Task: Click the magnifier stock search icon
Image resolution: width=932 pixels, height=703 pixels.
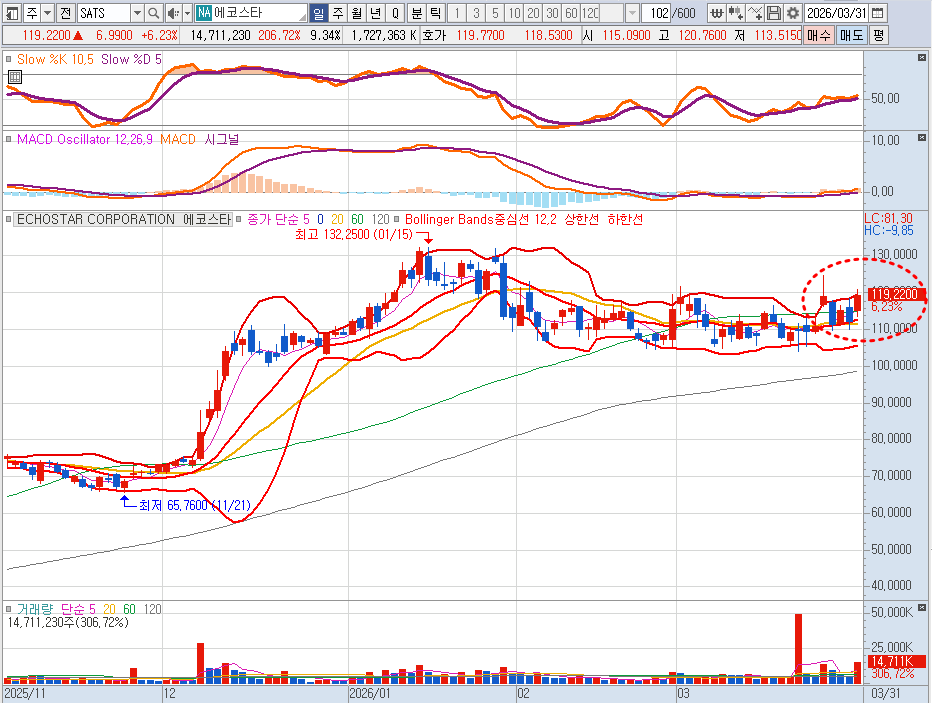Action: (x=153, y=13)
